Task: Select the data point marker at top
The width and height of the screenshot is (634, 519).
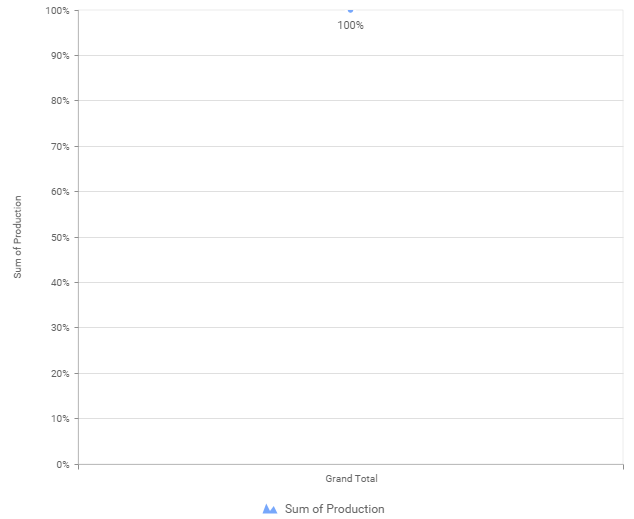Action: [x=350, y=10]
